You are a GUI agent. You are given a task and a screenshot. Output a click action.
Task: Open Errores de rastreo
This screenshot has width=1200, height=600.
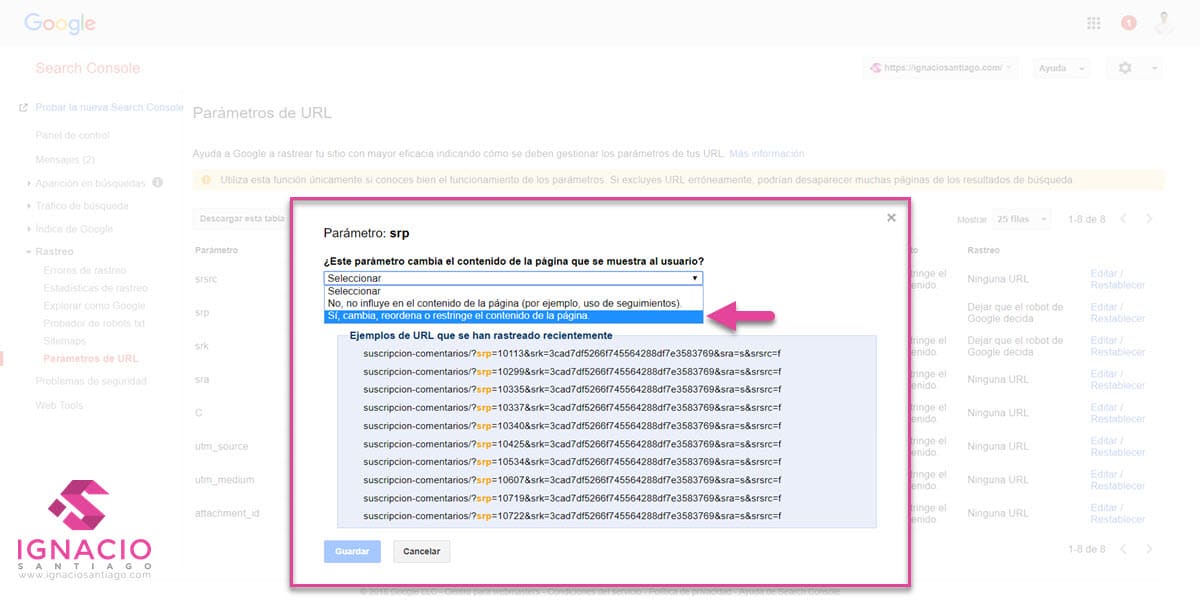(x=85, y=270)
